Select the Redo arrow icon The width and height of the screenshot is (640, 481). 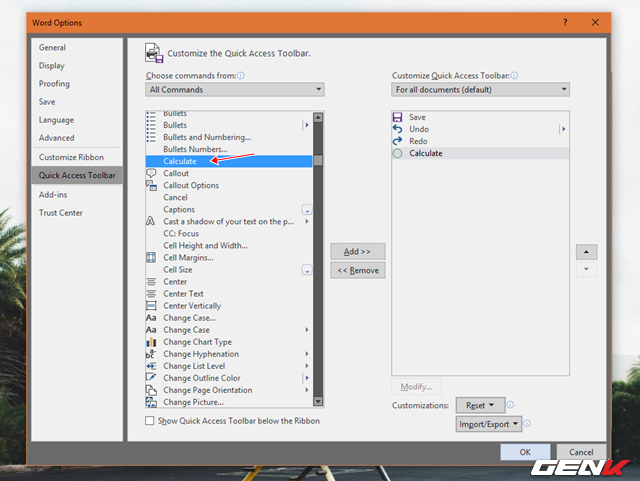point(397,141)
